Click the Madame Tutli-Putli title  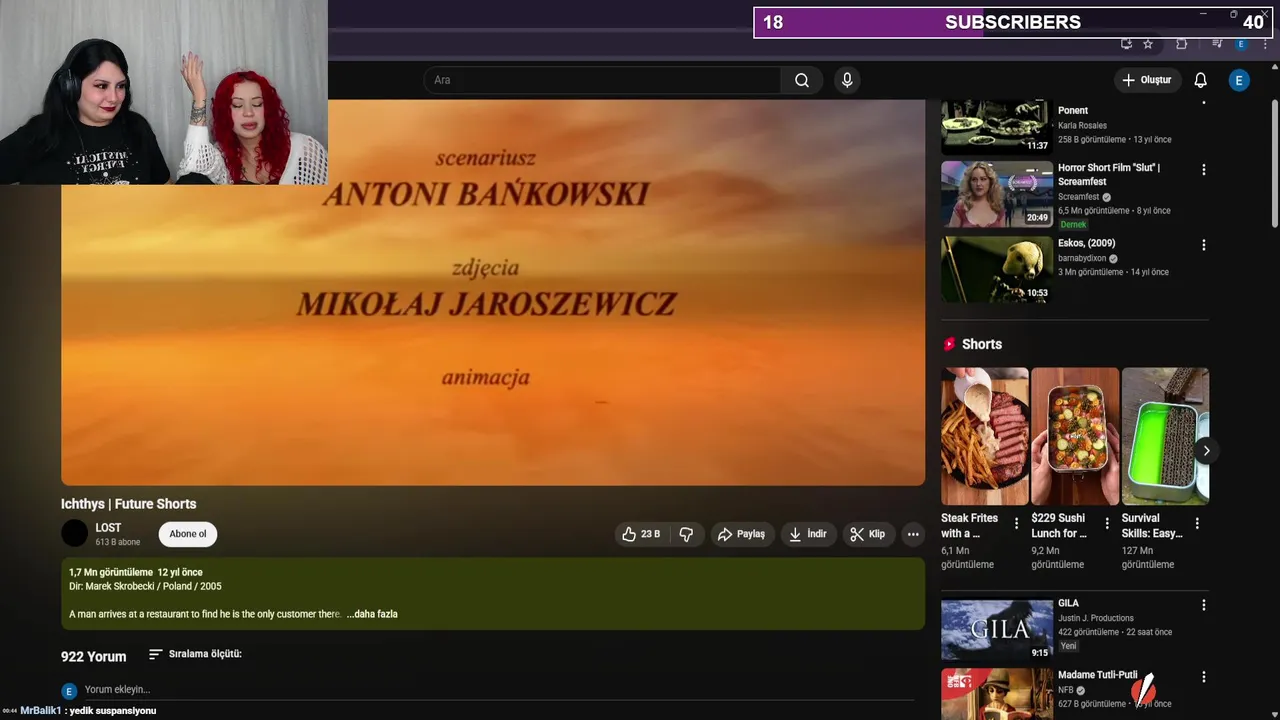coord(1098,675)
